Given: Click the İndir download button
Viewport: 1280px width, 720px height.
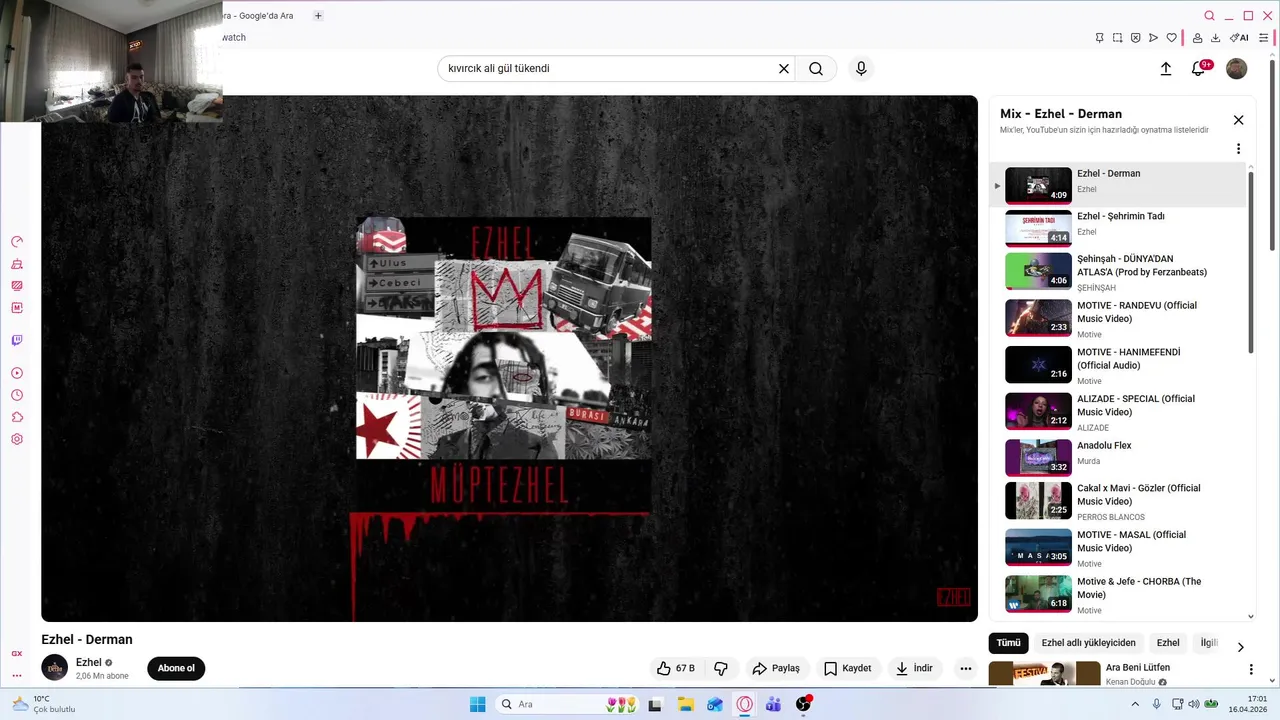Looking at the screenshot, I should 914,668.
